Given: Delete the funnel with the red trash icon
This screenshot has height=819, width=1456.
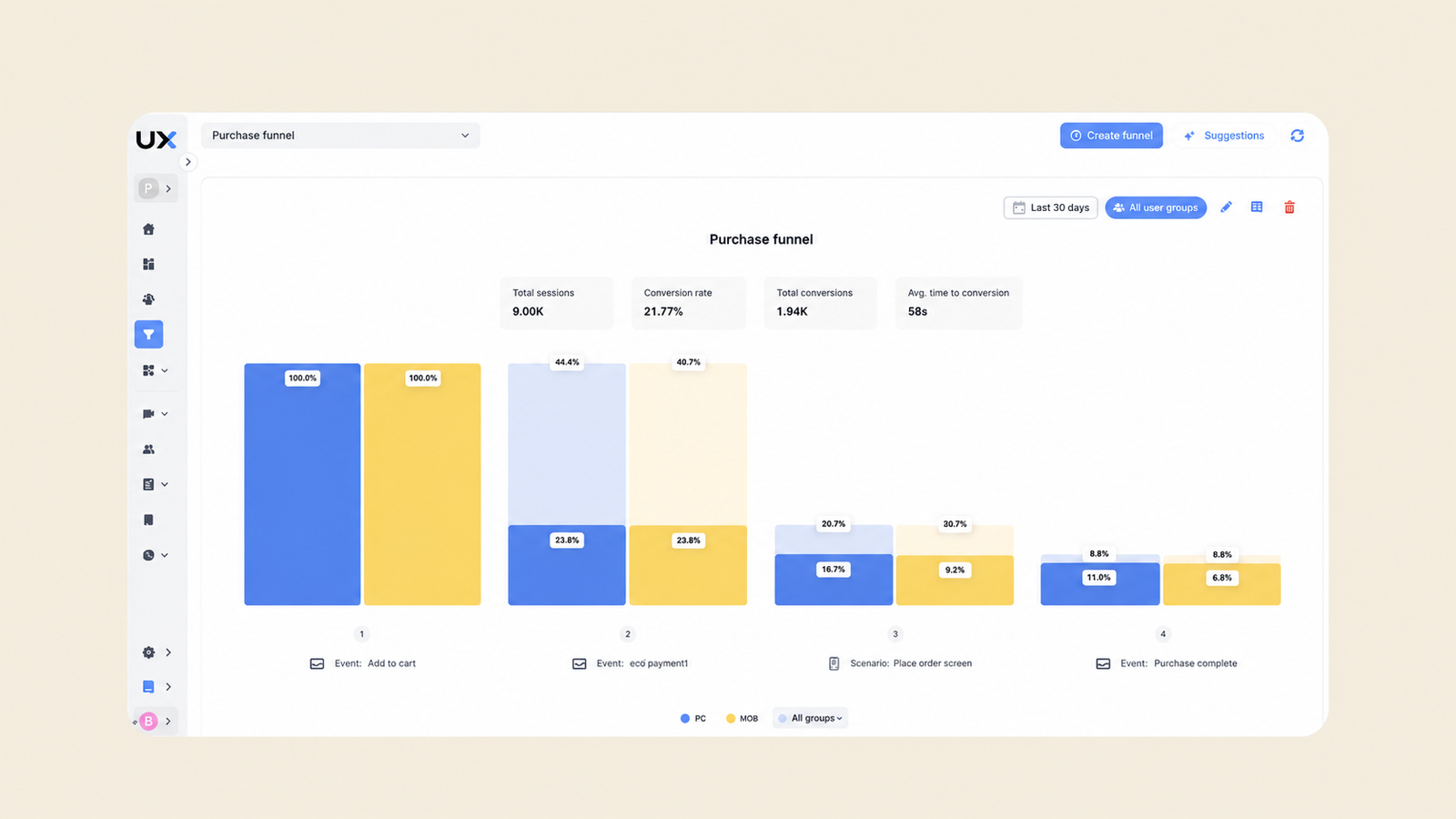Looking at the screenshot, I should [x=1289, y=207].
